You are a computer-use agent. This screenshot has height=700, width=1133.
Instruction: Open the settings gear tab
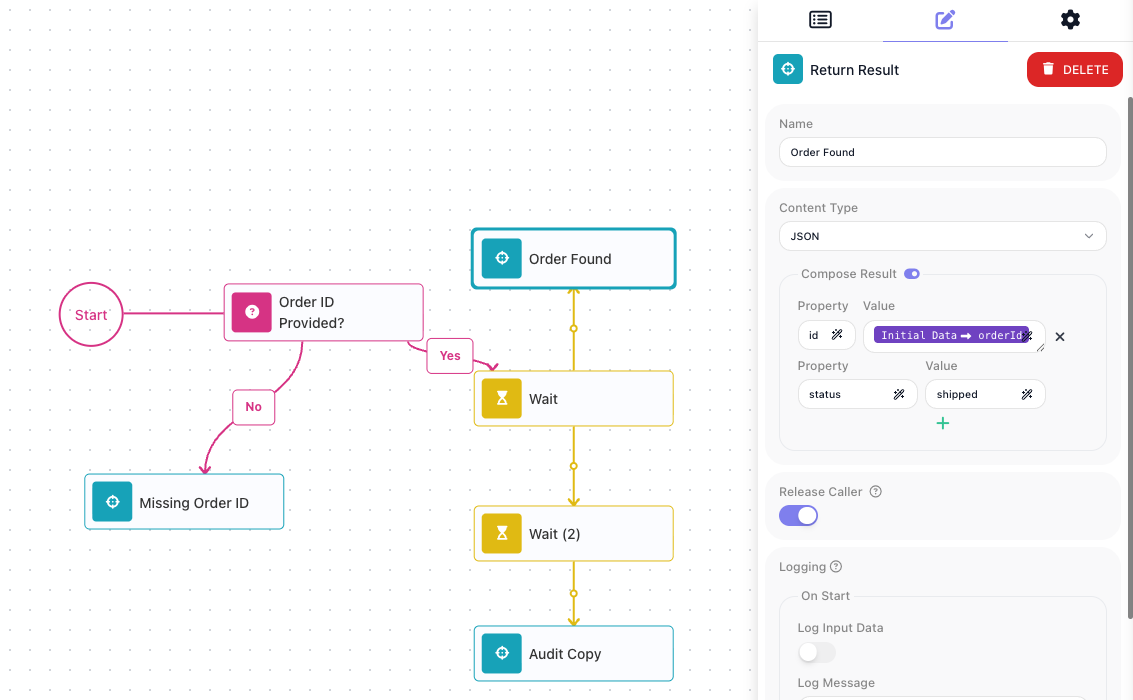coord(1070,20)
